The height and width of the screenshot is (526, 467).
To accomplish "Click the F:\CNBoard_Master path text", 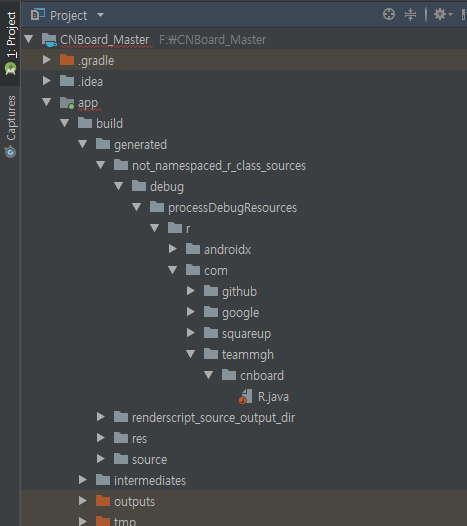I will (x=212, y=40).
